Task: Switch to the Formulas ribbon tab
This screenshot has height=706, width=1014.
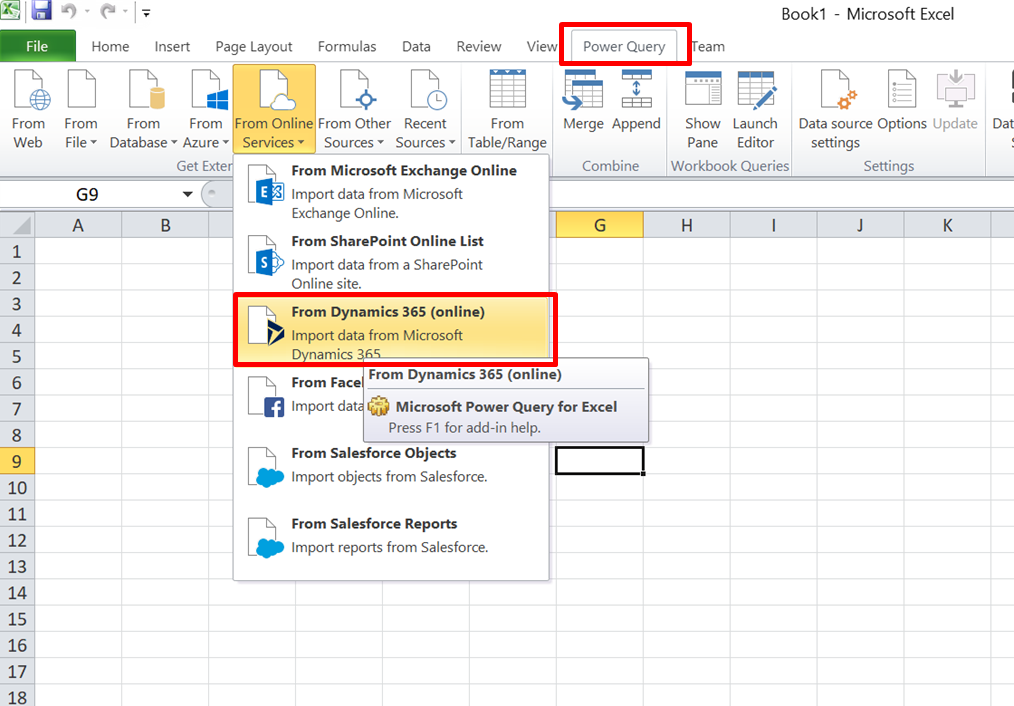Action: pos(347,47)
